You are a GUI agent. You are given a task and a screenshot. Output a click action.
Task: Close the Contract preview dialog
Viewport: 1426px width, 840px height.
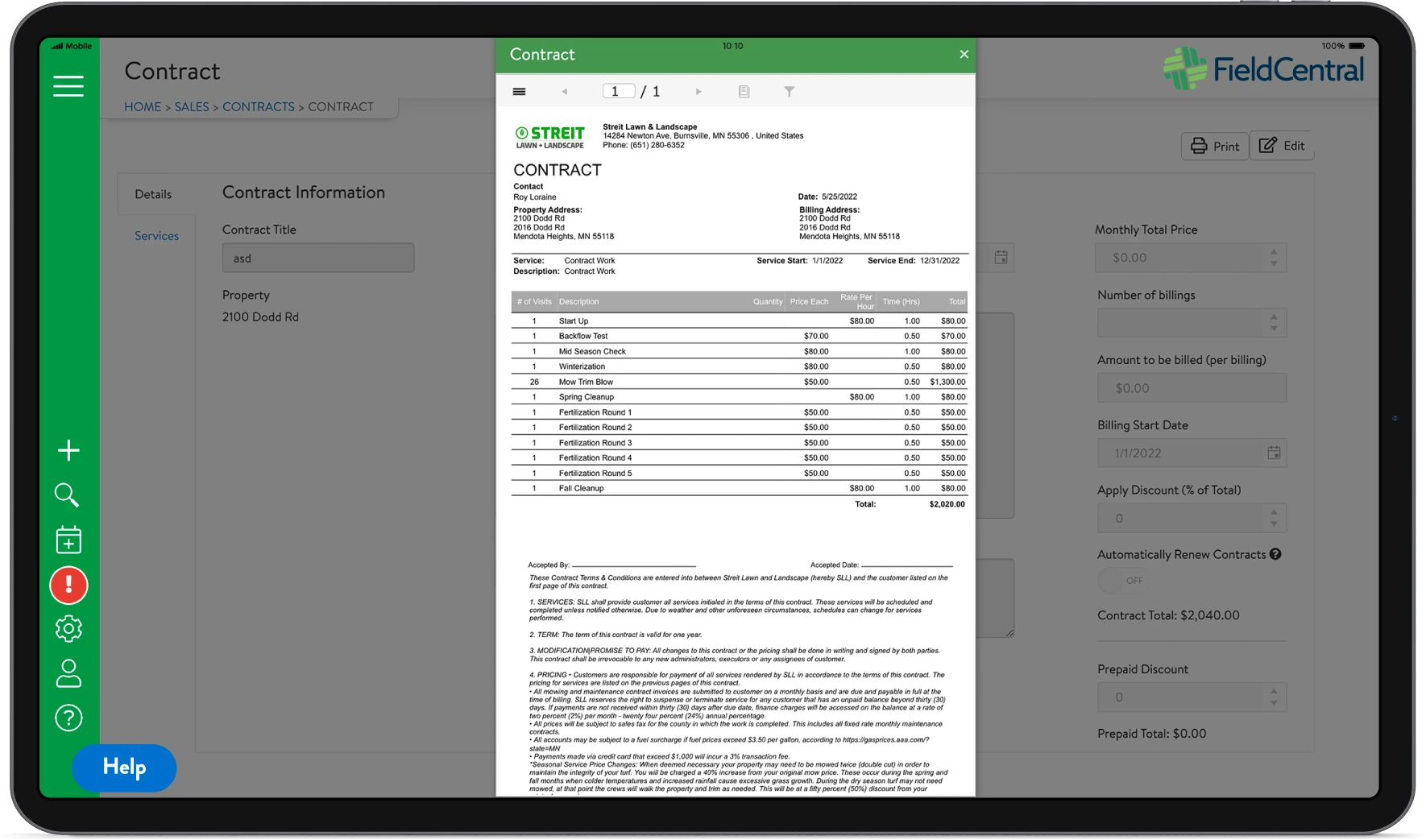[964, 55]
